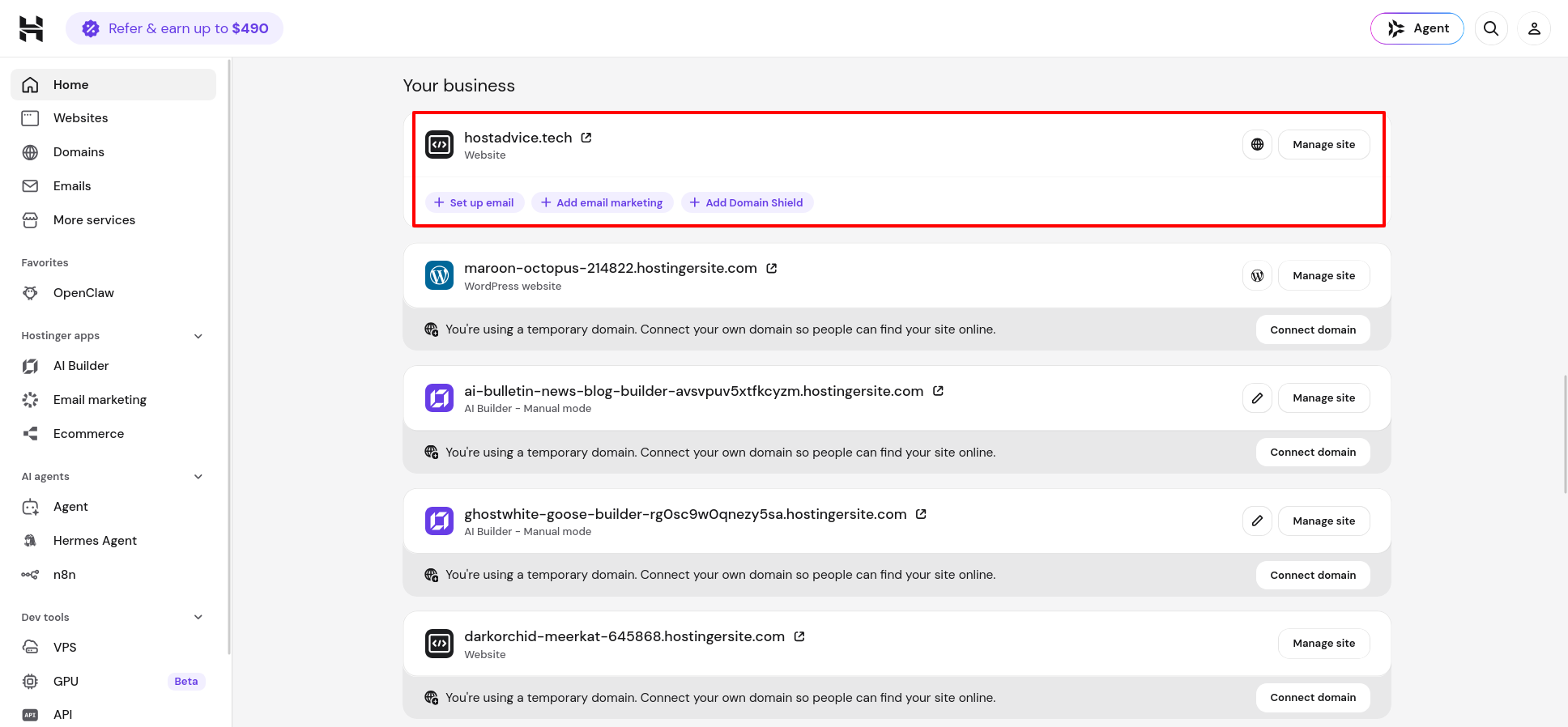1568x727 pixels.
Task: Open the search magnifier icon
Action: (1491, 28)
